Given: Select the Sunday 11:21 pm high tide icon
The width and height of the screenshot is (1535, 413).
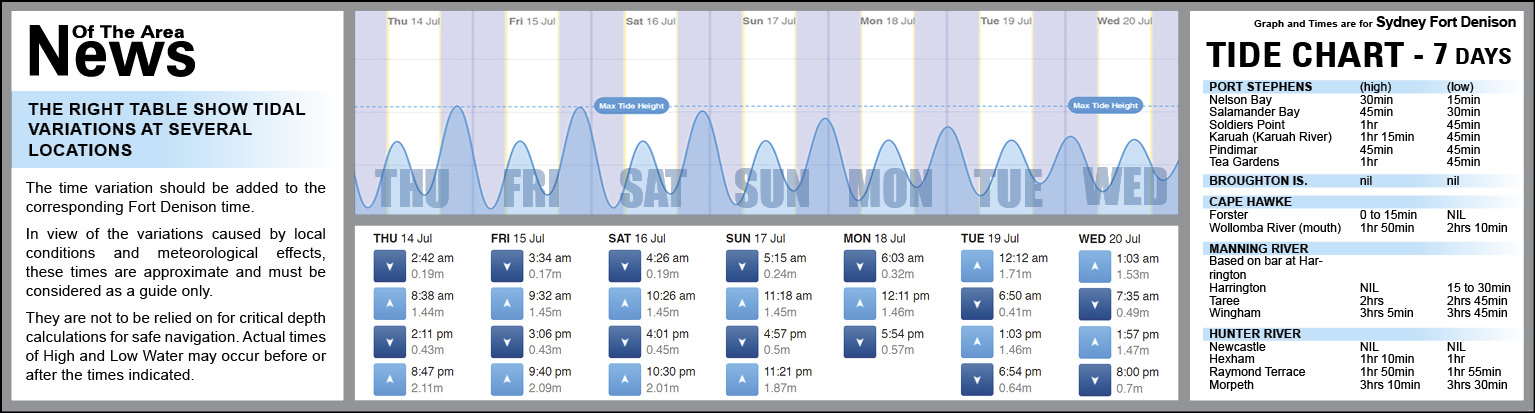Looking at the screenshot, I should [742, 379].
